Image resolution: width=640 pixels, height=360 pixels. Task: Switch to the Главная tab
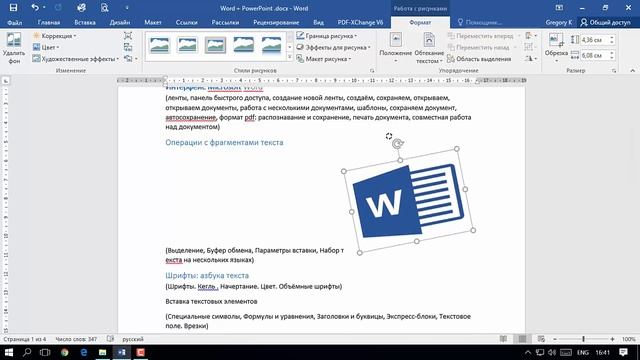[x=49, y=22]
